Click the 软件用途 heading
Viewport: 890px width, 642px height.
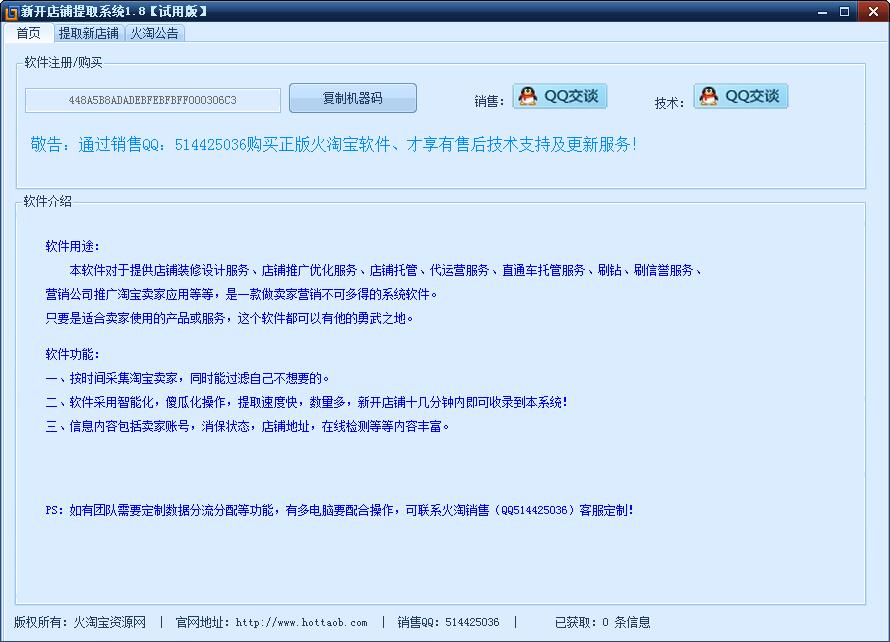[73, 246]
